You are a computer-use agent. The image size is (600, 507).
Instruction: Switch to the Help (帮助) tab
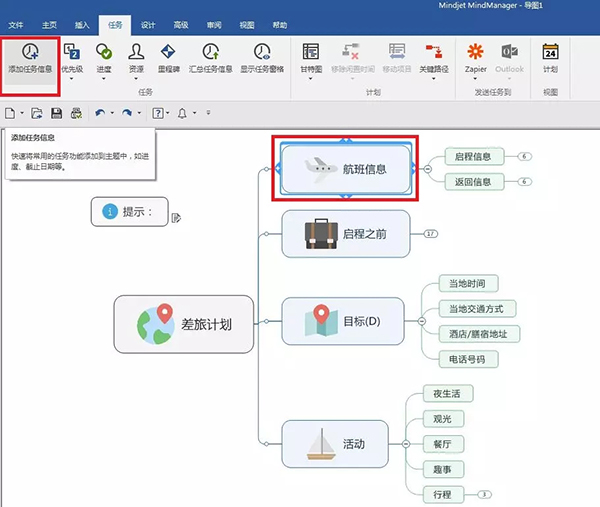[x=280, y=25]
